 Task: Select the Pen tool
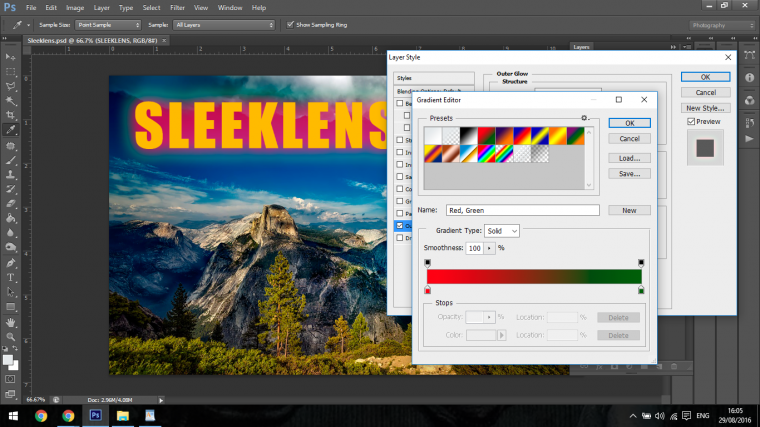tap(10, 263)
